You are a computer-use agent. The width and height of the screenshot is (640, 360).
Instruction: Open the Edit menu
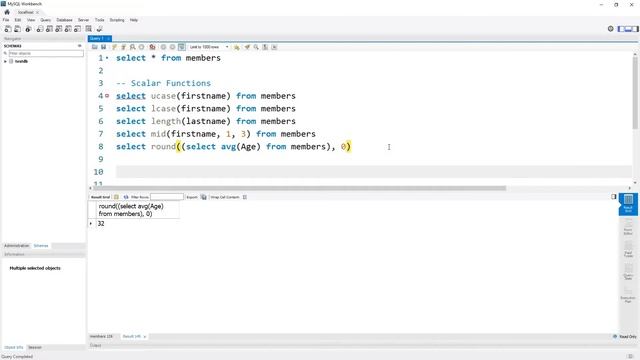pos(18,20)
